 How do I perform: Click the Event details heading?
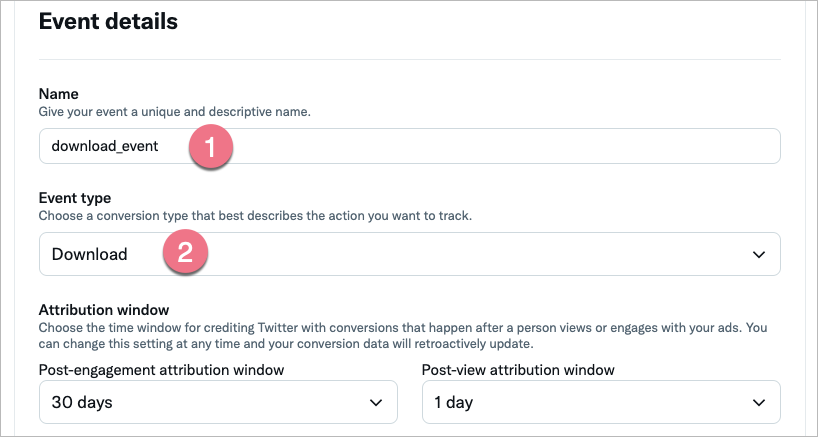click(108, 21)
